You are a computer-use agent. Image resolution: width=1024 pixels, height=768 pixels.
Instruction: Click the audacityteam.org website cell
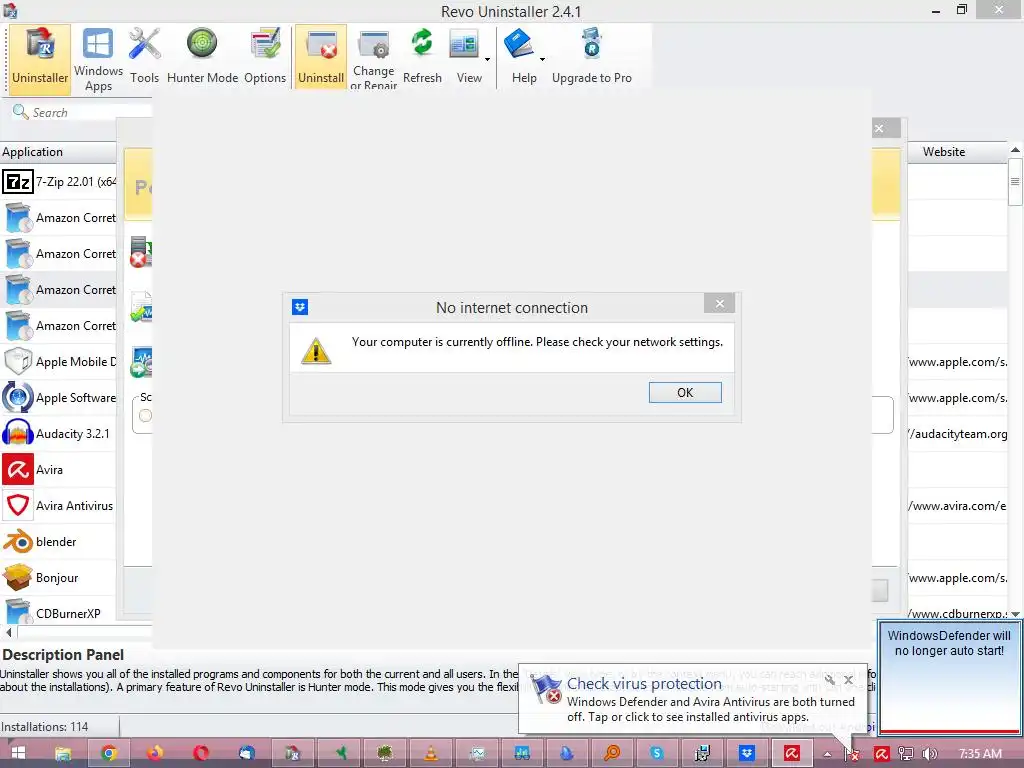pyautogui.click(x=957, y=434)
